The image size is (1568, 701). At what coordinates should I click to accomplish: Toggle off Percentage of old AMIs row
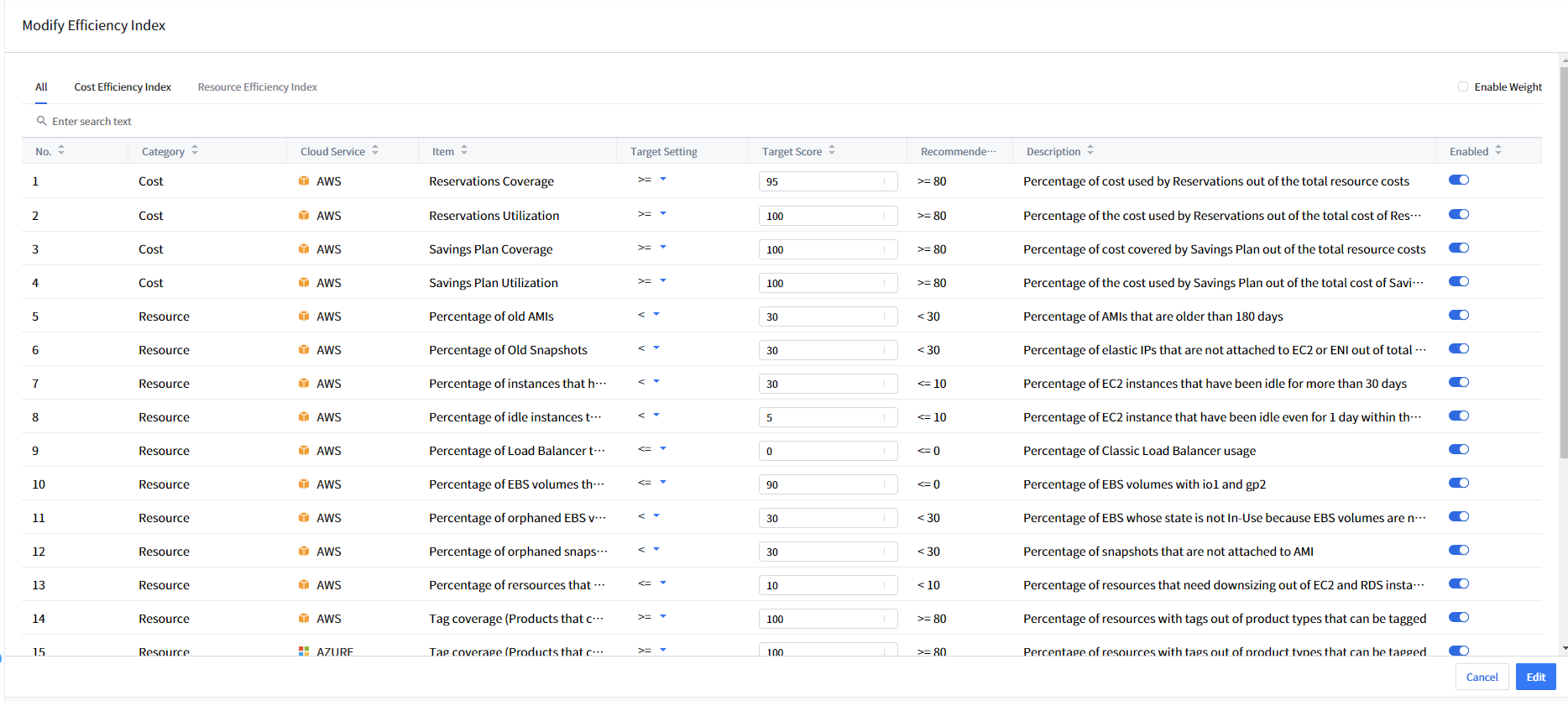pos(1459,315)
